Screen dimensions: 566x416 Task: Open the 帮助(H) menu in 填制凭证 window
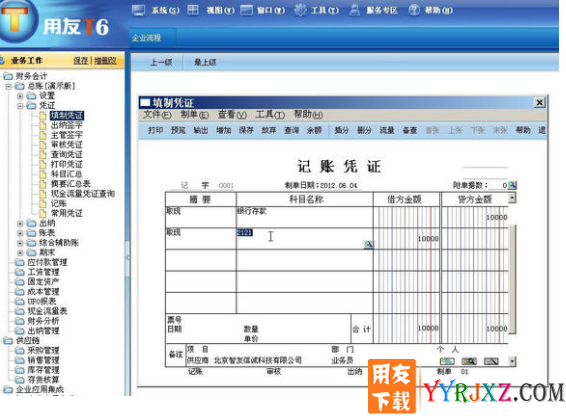308,115
